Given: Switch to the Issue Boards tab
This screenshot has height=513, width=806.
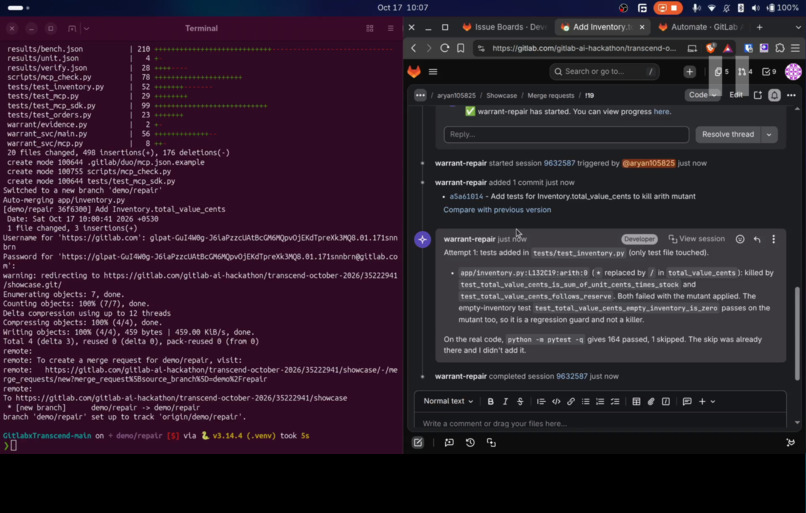Looking at the screenshot, I should coord(505,27).
